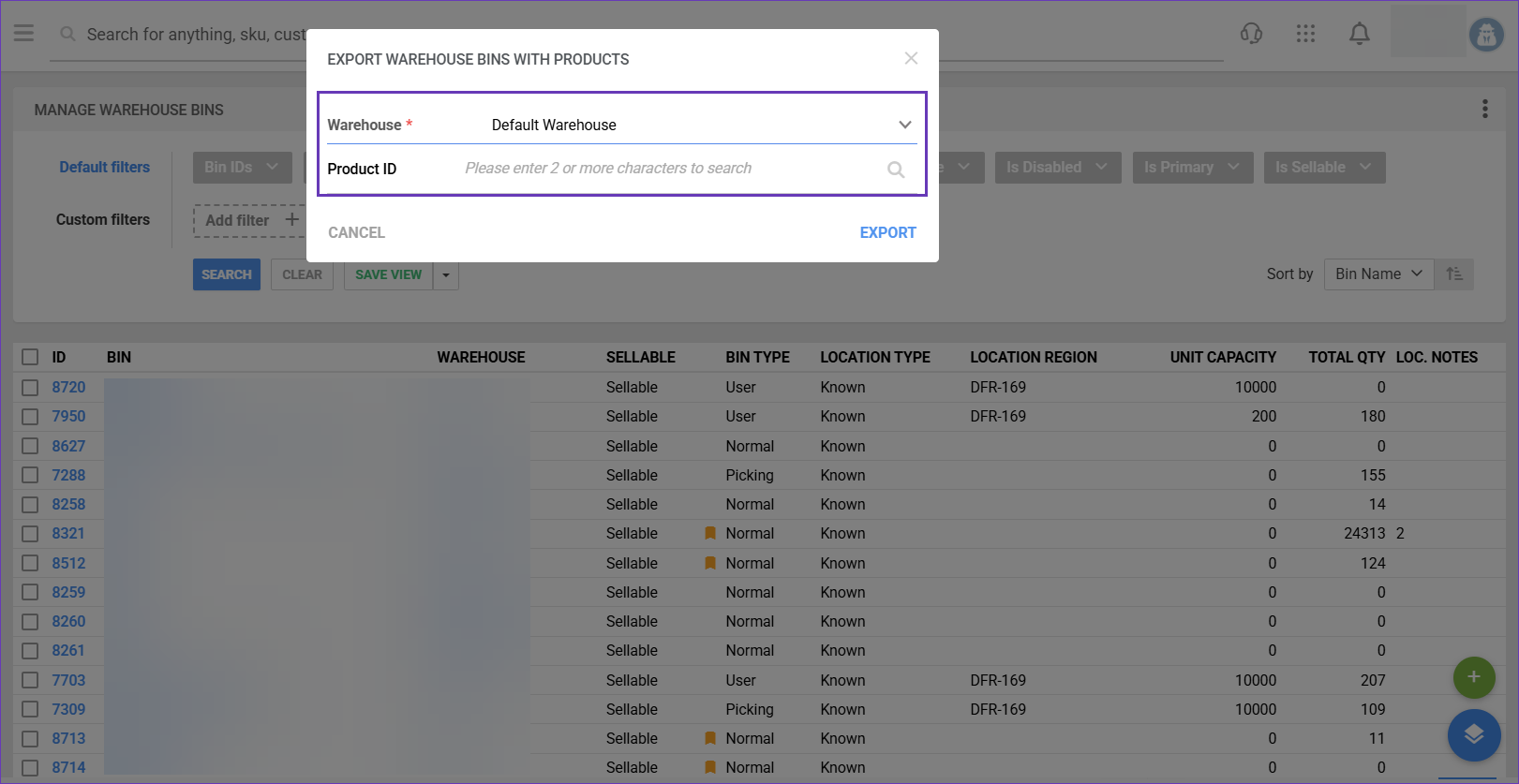The width and height of the screenshot is (1519, 784).
Task: Toggle the sort direction icon
Action: click(1454, 274)
